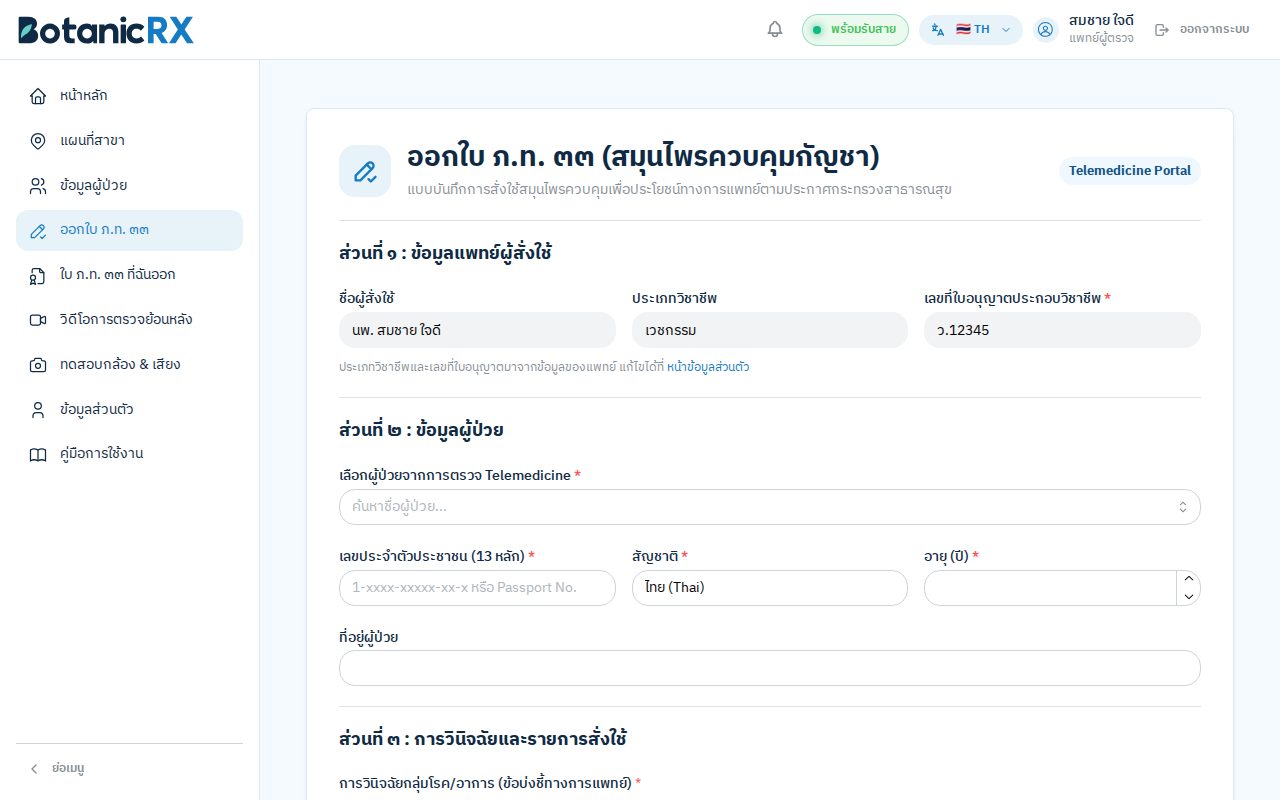Click the user avatar icon in header
This screenshot has height=800, width=1280.
pos(1046,30)
